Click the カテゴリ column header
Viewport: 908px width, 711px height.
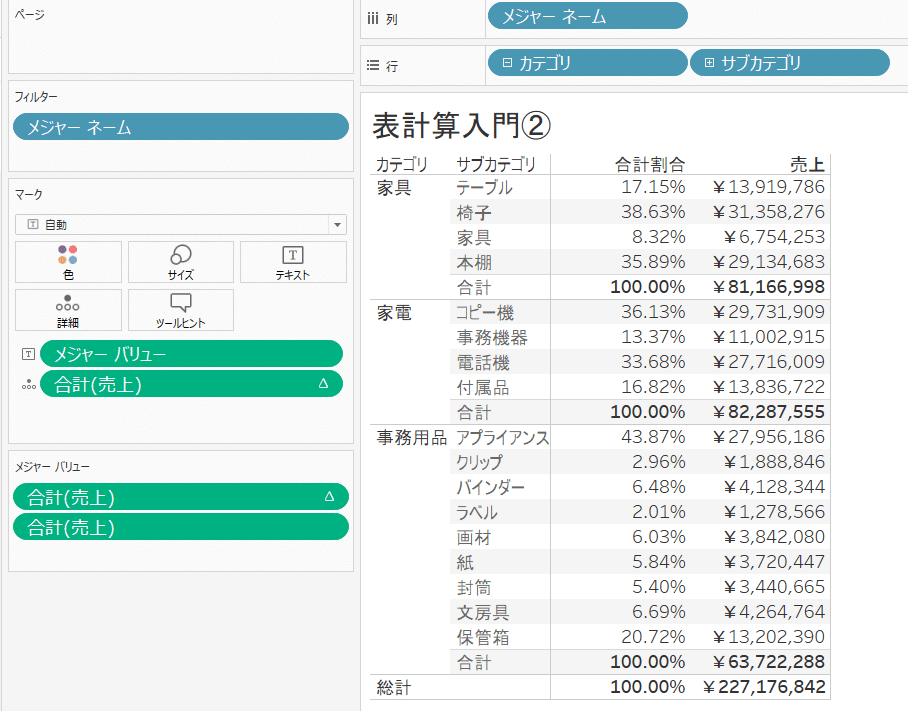click(401, 164)
